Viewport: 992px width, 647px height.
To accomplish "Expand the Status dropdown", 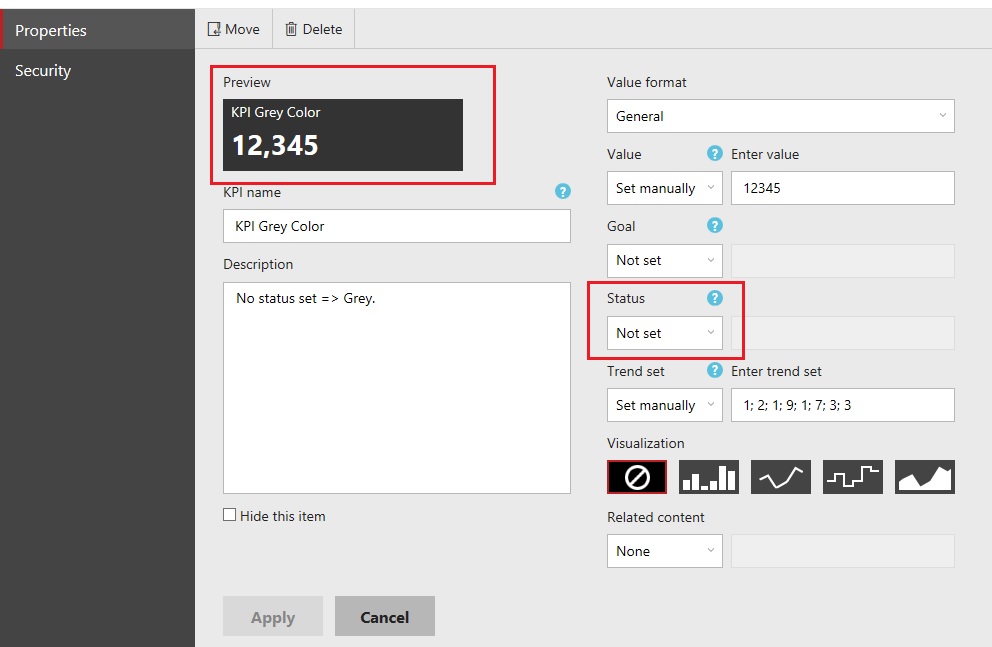I will [x=665, y=333].
